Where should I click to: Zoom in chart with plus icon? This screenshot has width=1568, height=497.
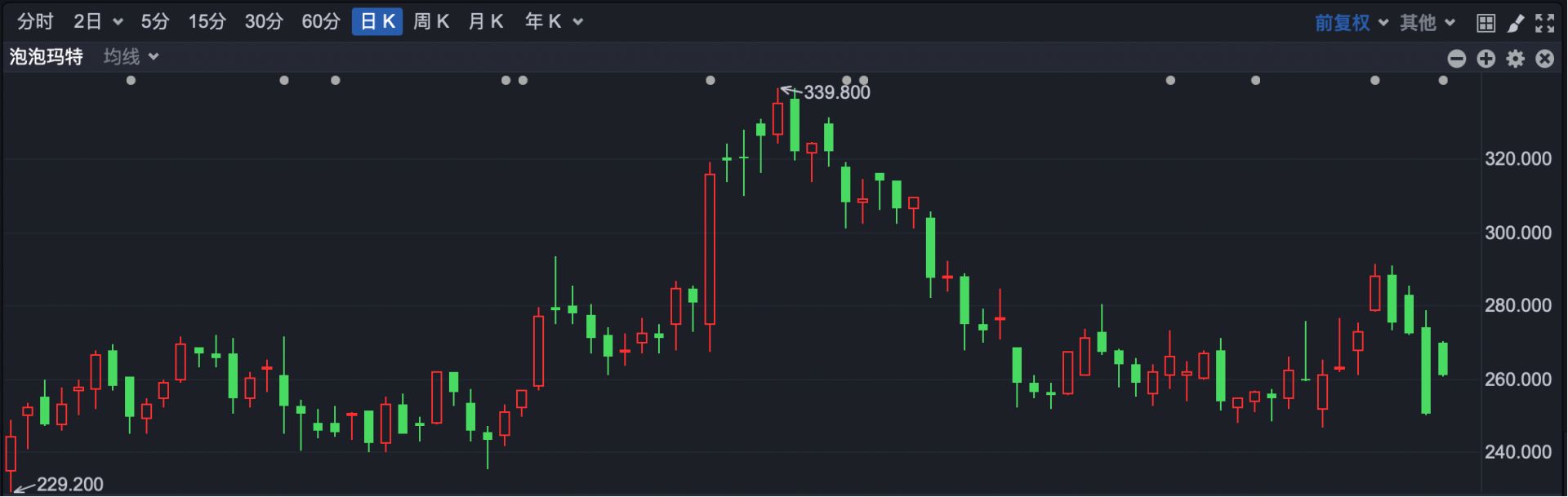pyautogui.click(x=1486, y=59)
